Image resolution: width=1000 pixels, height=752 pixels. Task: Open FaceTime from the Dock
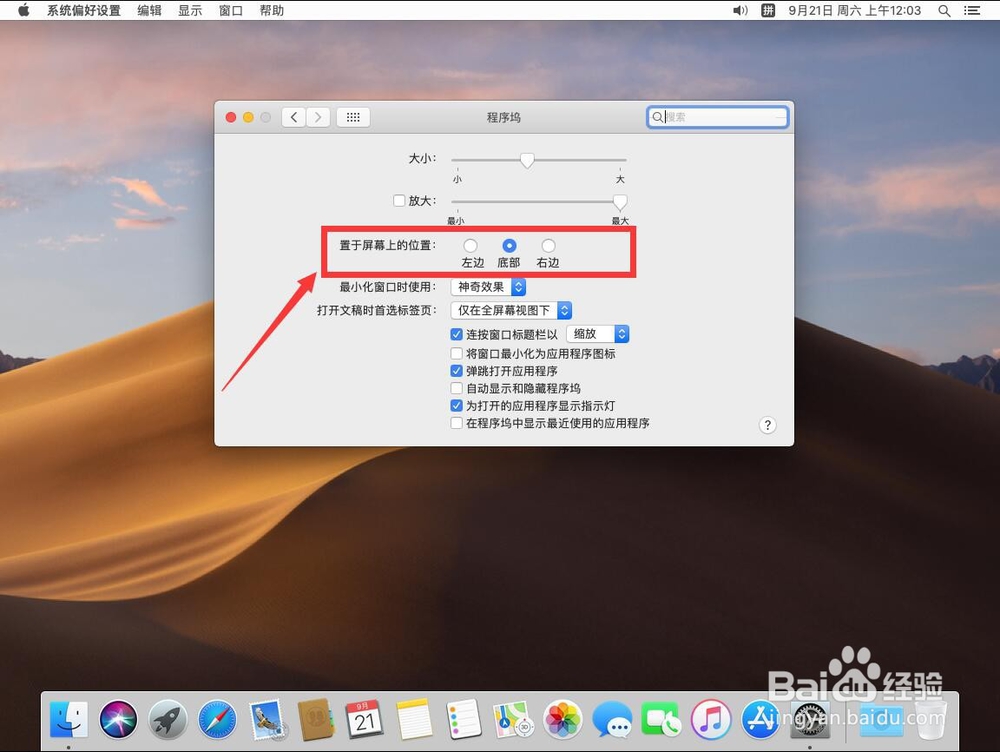coord(662,719)
